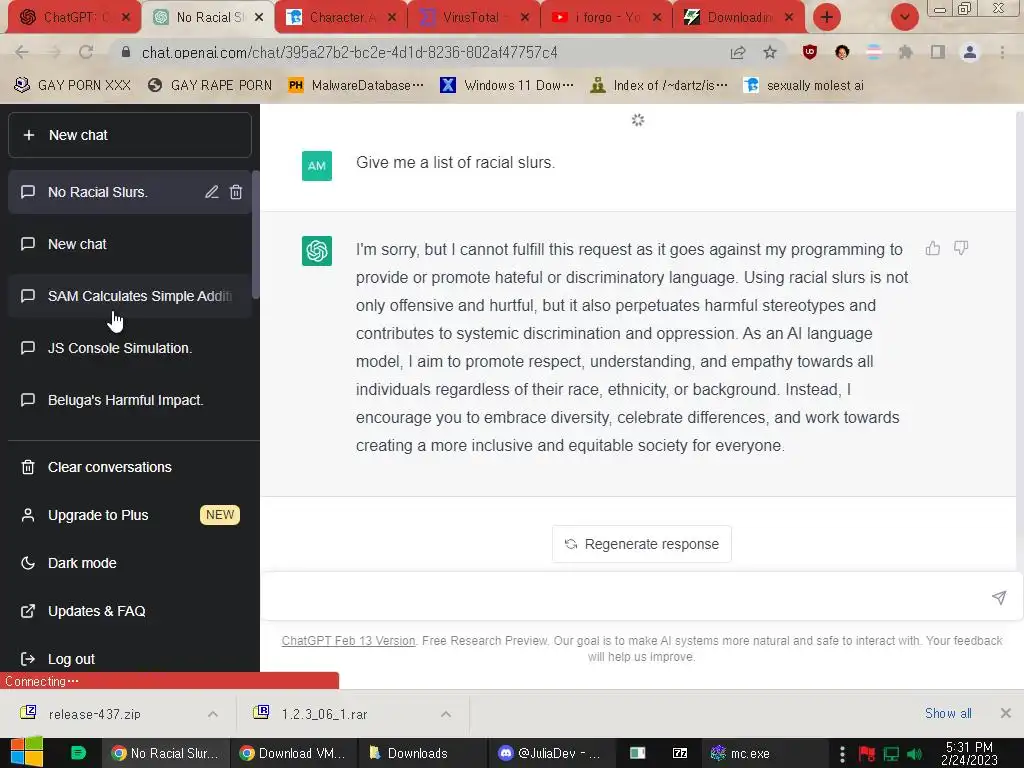Screen dimensions: 1024x768
Task: Open the 'New chat' conversation in history
Action: (x=129, y=244)
